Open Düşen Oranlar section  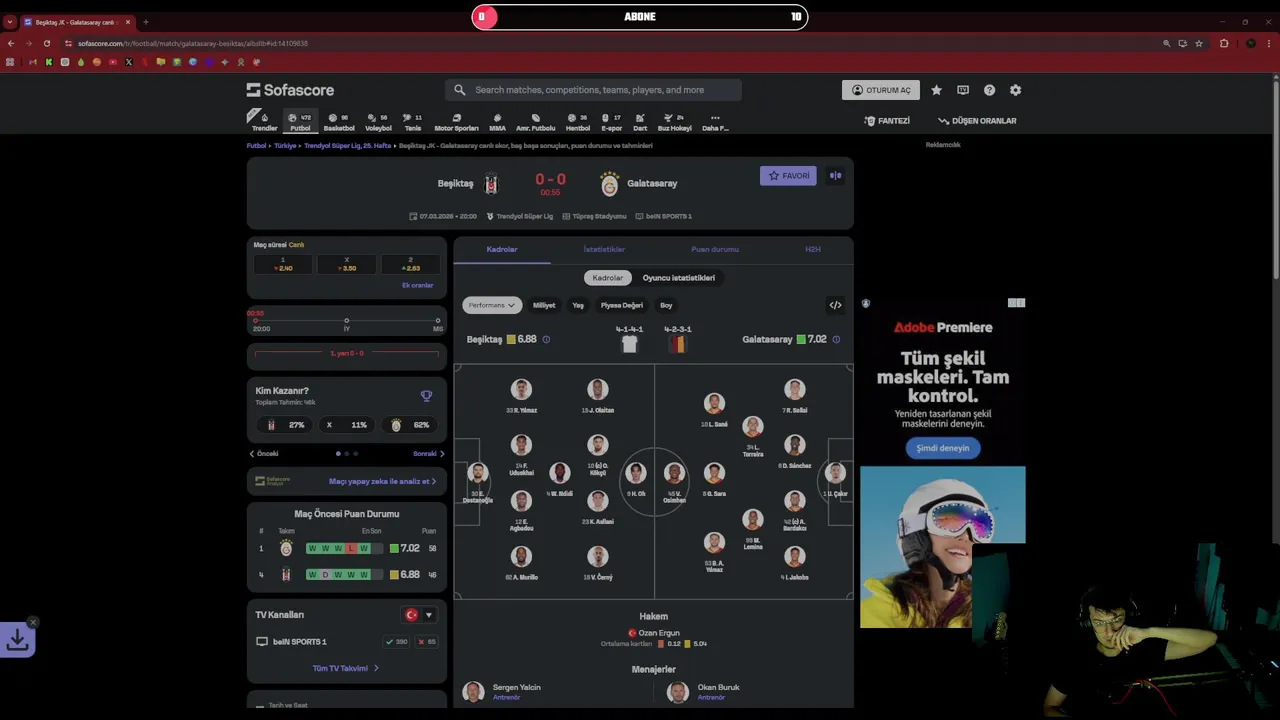(977, 121)
